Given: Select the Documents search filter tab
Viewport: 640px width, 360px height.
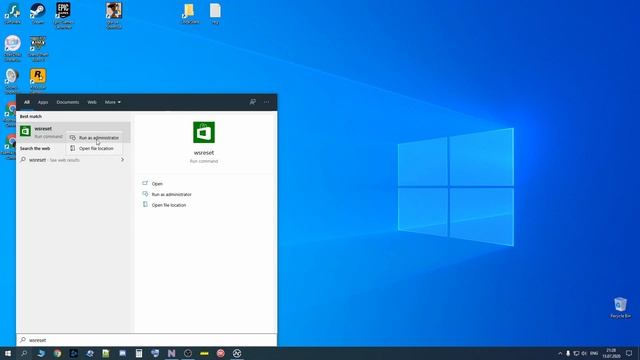Looking at the screenshot, I should click(68, 102).
